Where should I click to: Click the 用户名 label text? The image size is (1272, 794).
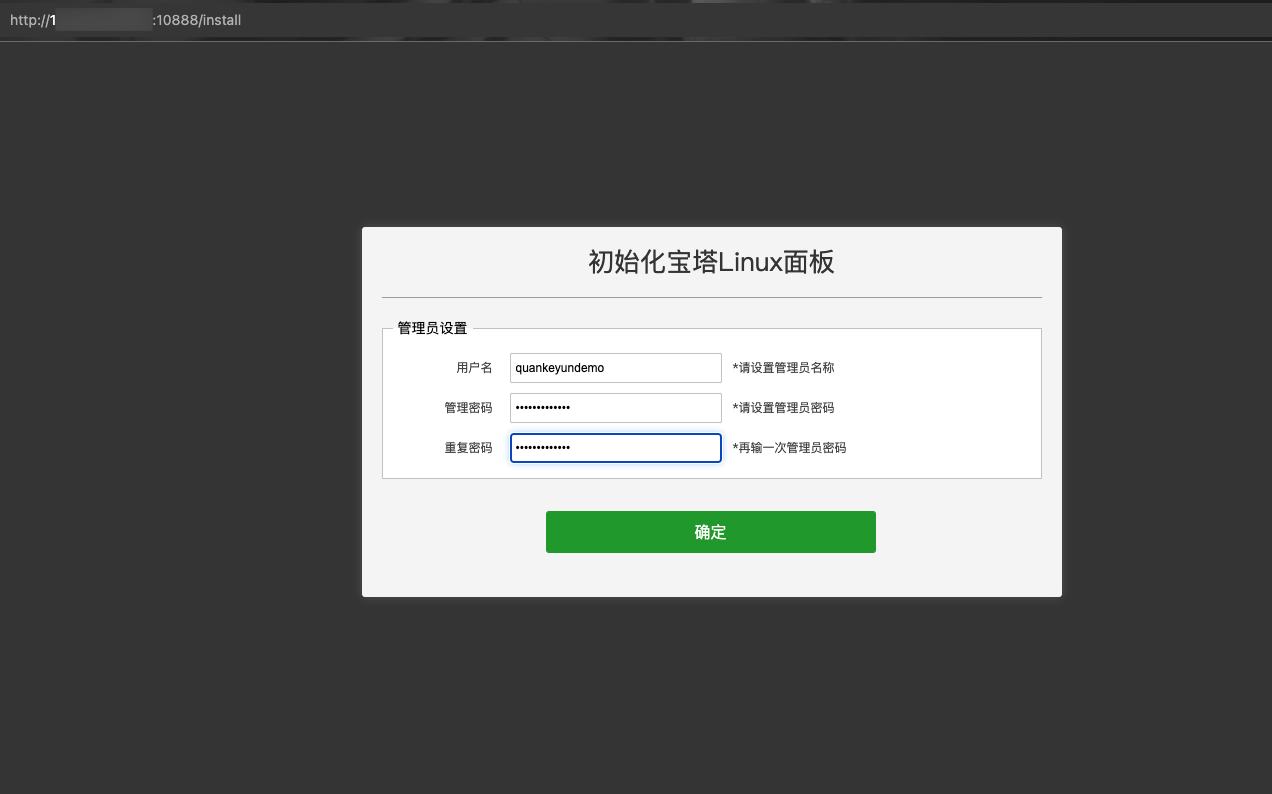(x=474, y=368)
